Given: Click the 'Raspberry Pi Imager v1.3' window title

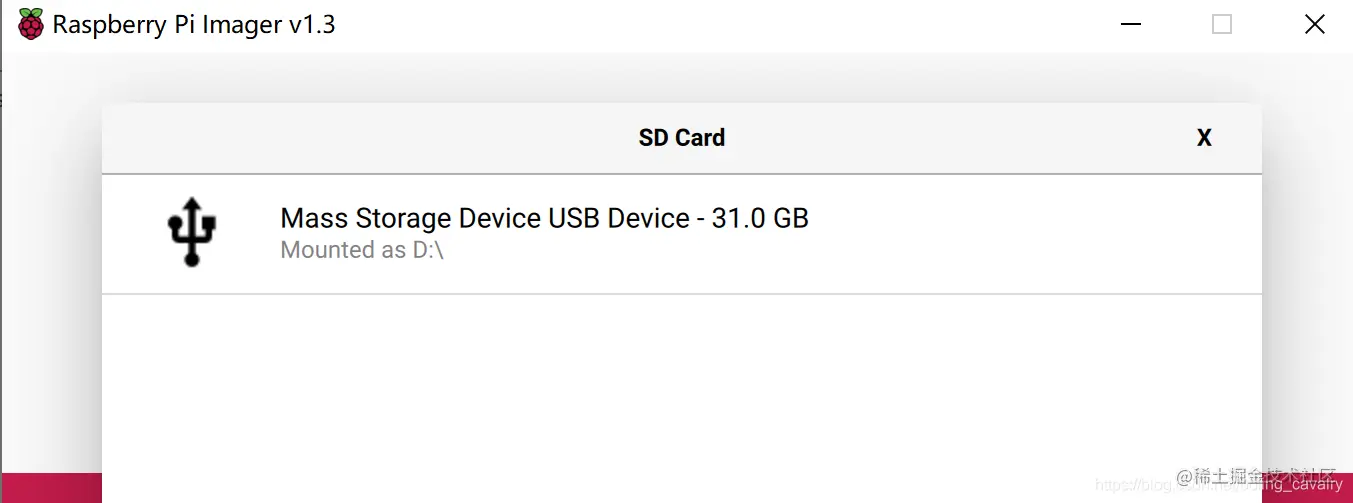Looking at the screenshot, I should (x=194, y=25).
